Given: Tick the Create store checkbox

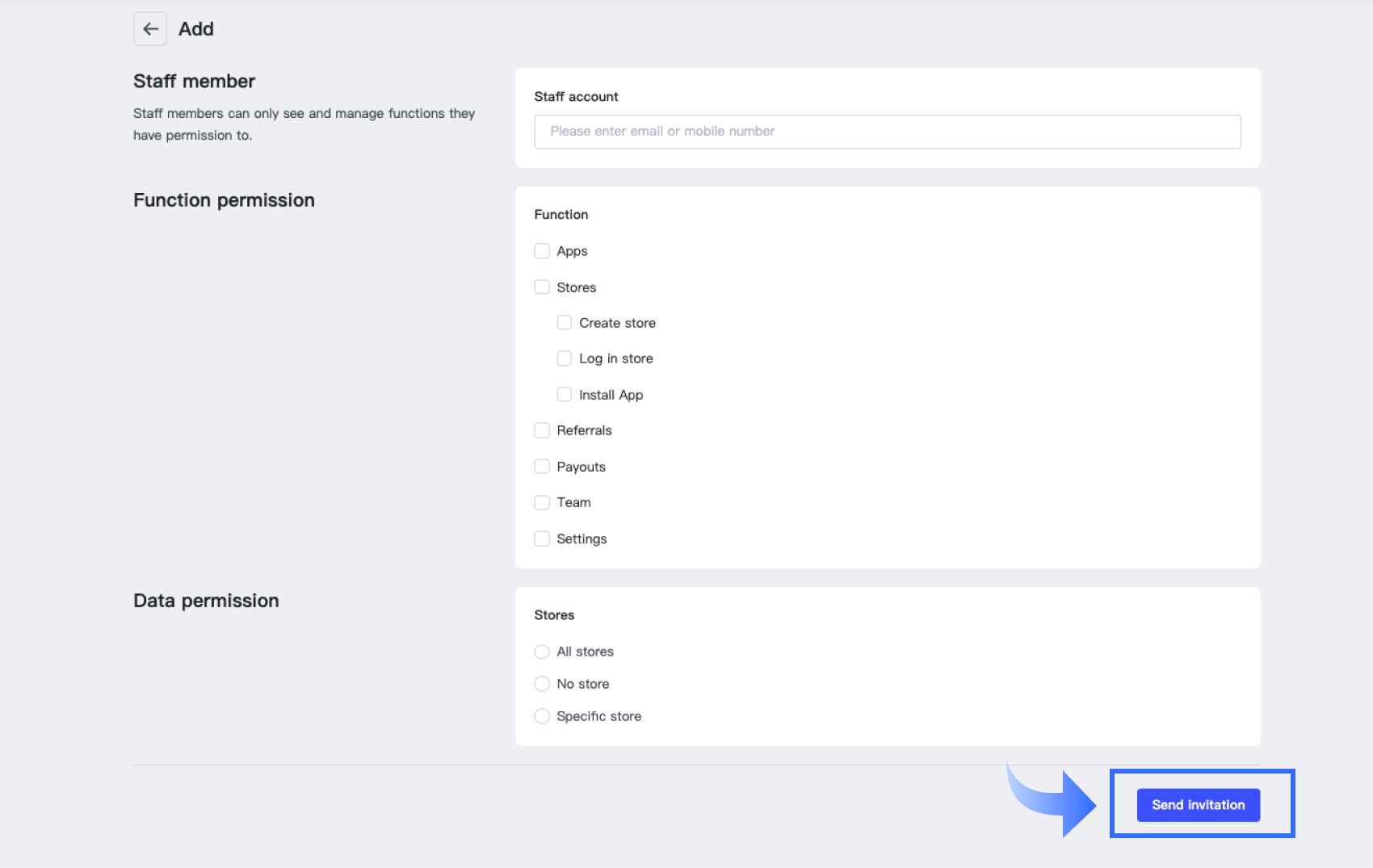Looking at the screenshot, I should pos(565,323).
